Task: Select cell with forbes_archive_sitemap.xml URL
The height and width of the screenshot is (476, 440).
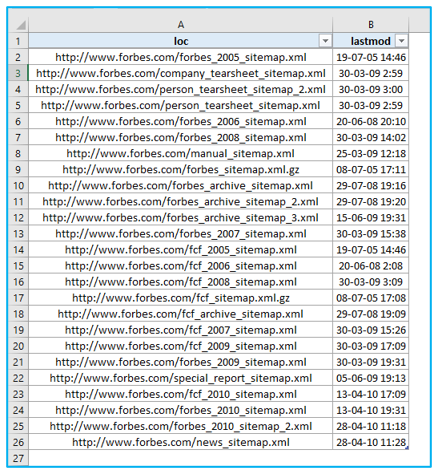Action: tap(181, 186)
